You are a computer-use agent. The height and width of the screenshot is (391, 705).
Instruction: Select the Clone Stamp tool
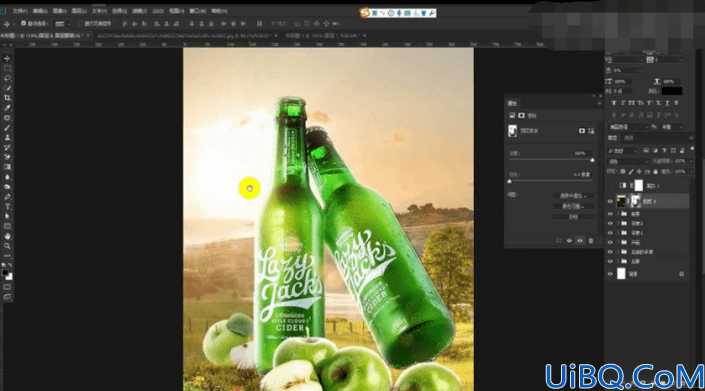point(7,138)
